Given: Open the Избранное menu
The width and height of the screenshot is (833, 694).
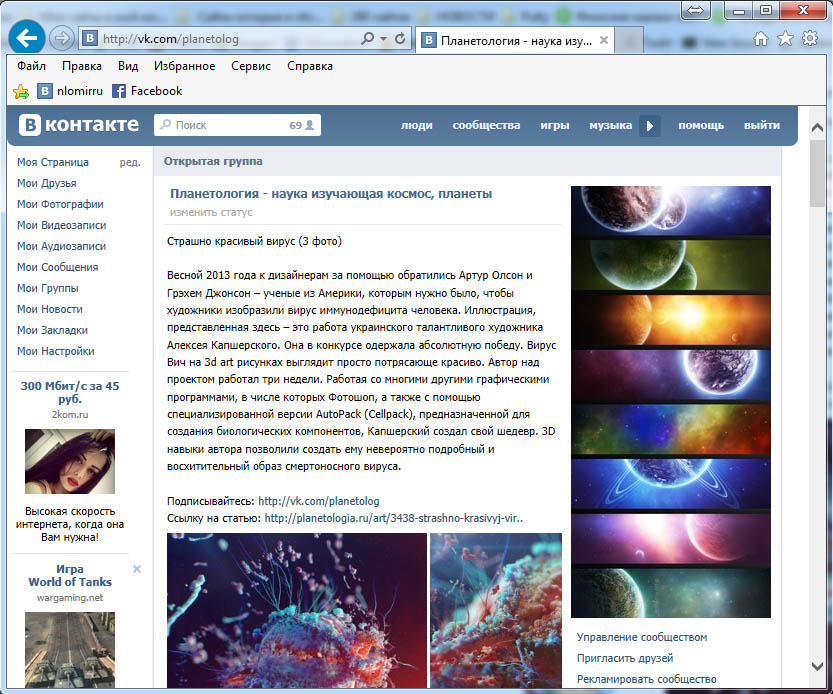Looking at the screenshot, I should (x=184, y=66).
